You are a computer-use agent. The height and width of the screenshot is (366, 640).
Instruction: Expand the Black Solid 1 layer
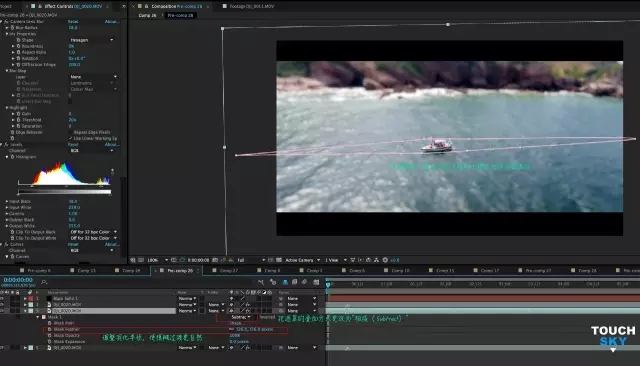(25, 299)
